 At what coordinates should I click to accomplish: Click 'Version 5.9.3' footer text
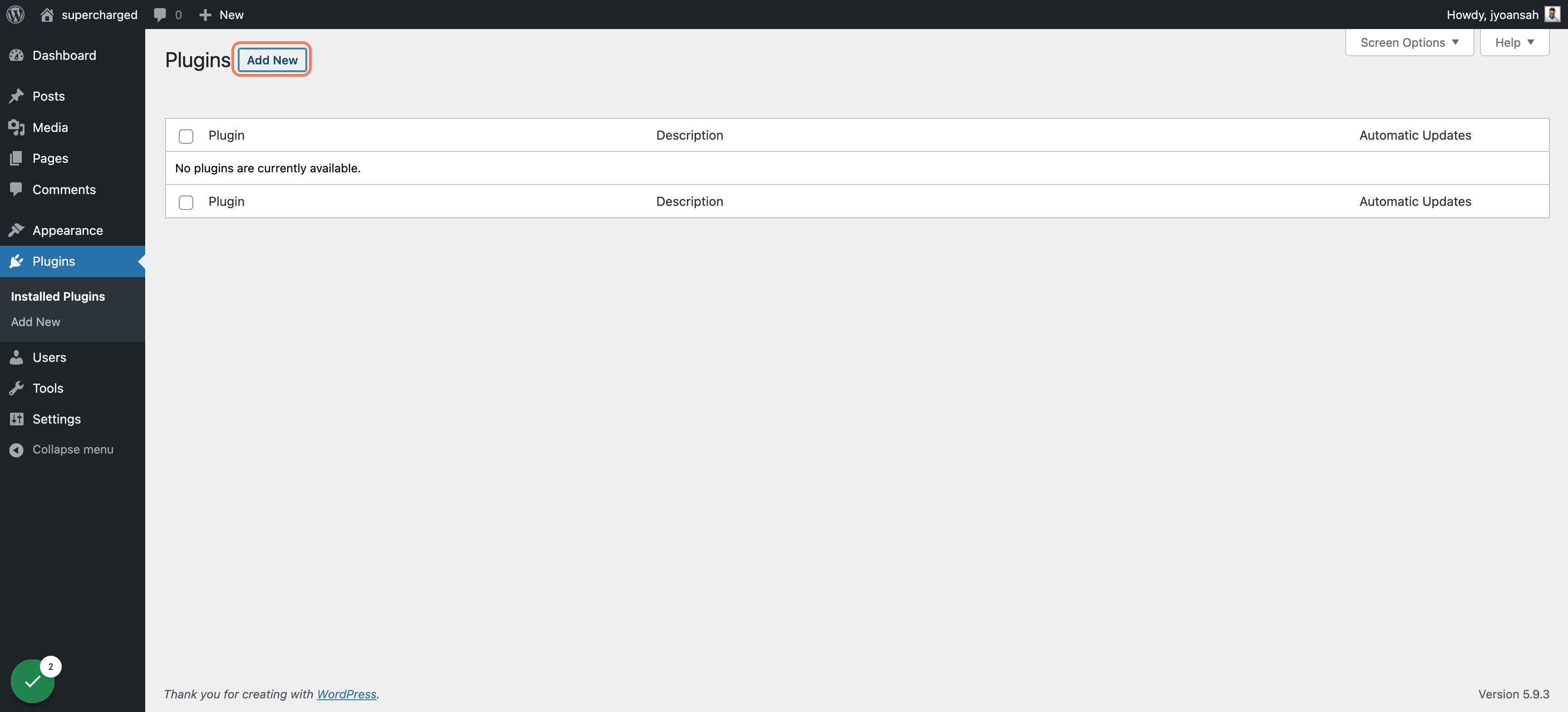click(1513, 694)
